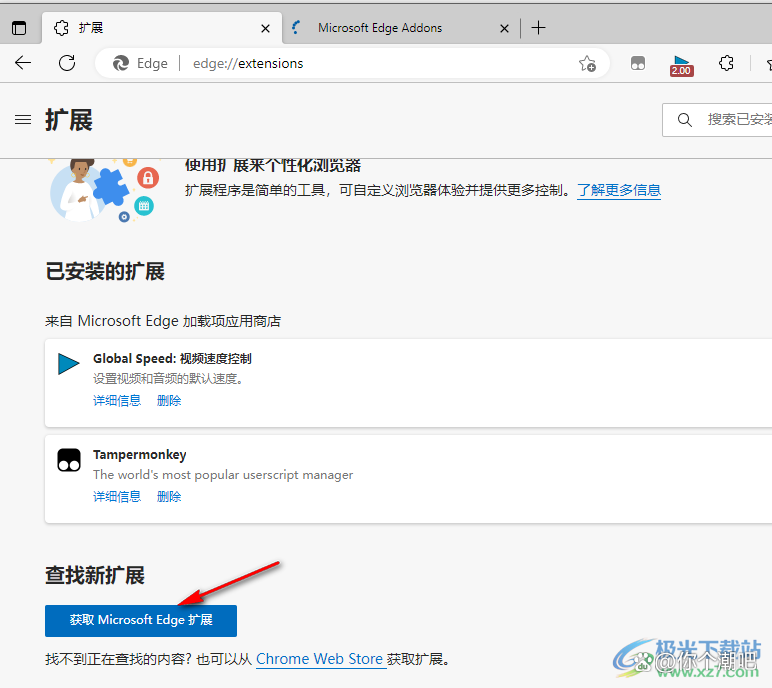Click the 查找新扩展 heading

pyautogui.click(x=95, y=575)
